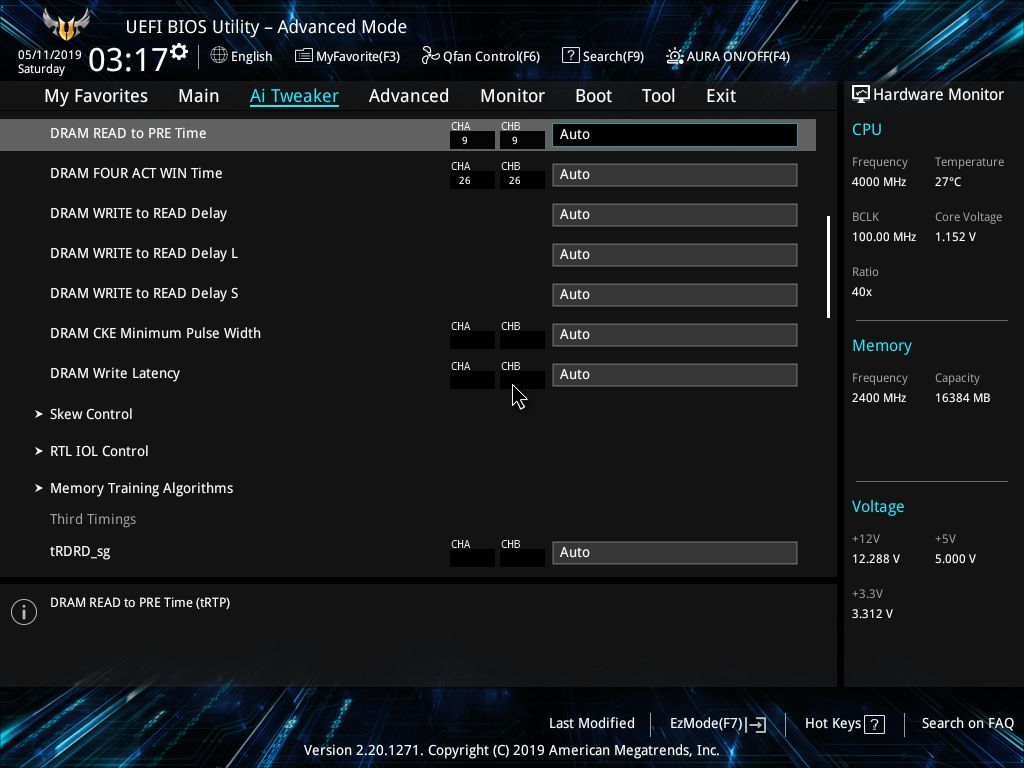Click Third Timings section header
The height and width of the screenshot is (768, 1024).
click(93, 519)
